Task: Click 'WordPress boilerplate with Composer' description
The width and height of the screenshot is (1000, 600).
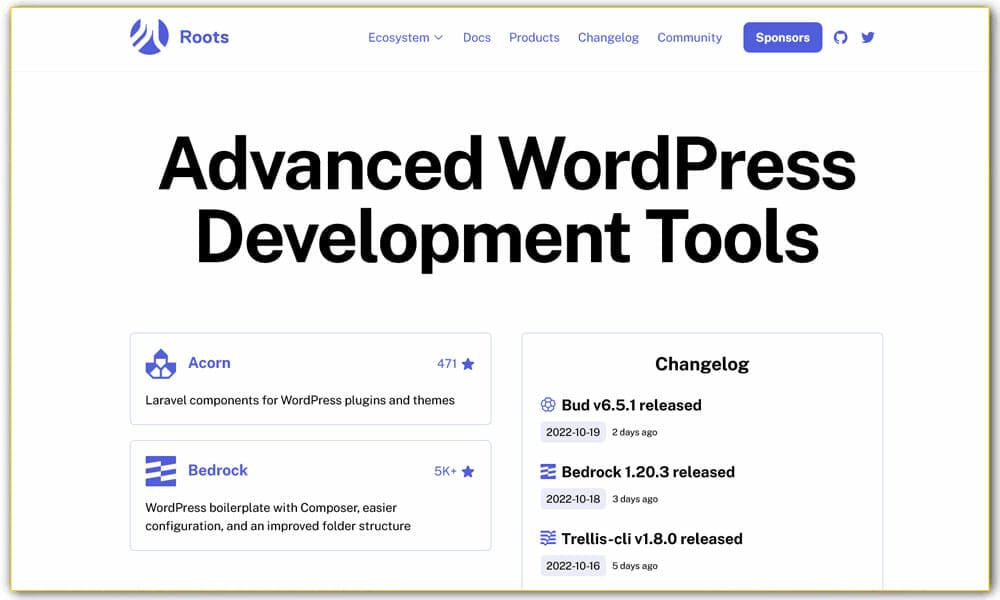Action: point(278,516)
